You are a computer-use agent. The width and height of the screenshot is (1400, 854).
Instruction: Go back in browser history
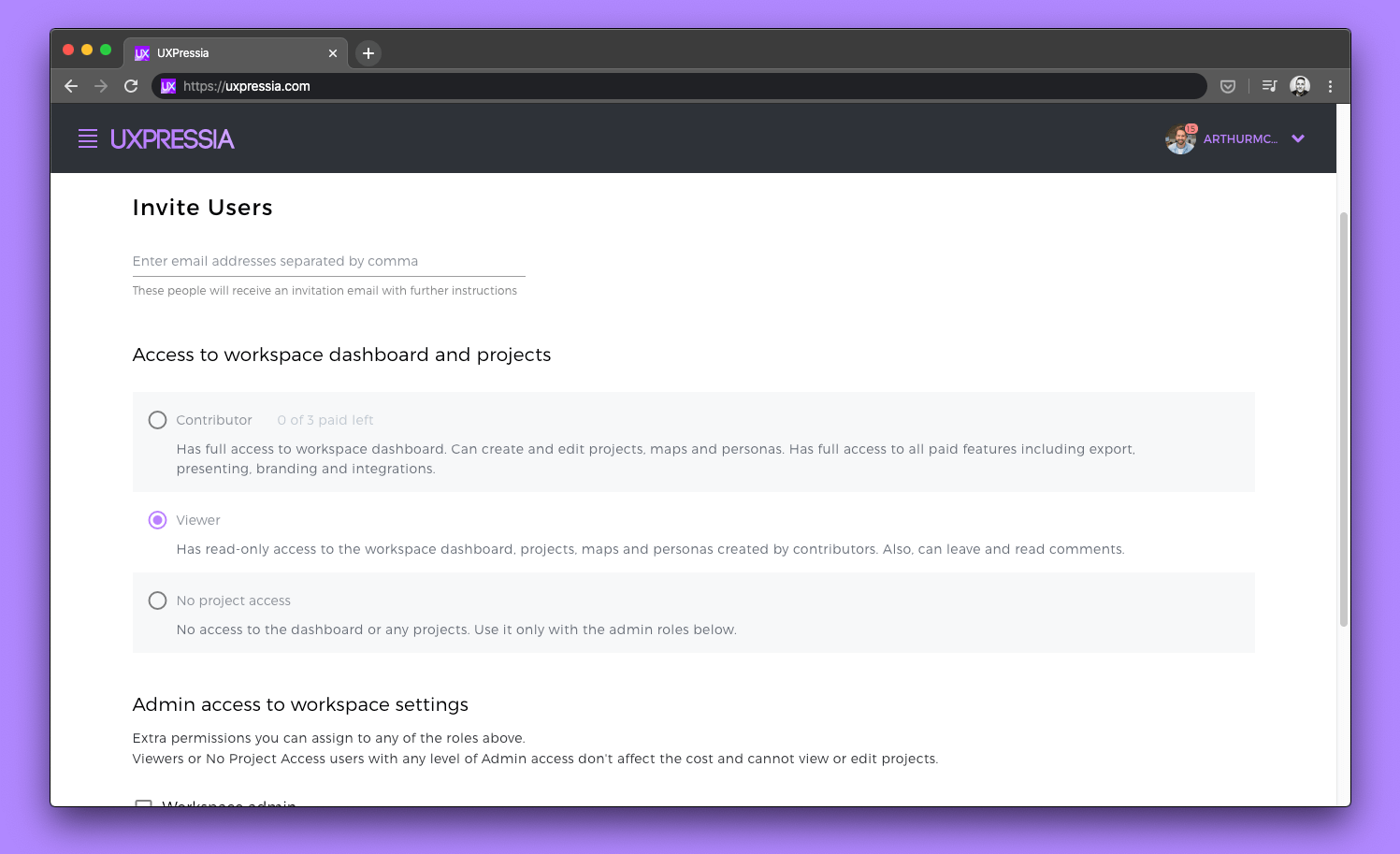[71, 86]
